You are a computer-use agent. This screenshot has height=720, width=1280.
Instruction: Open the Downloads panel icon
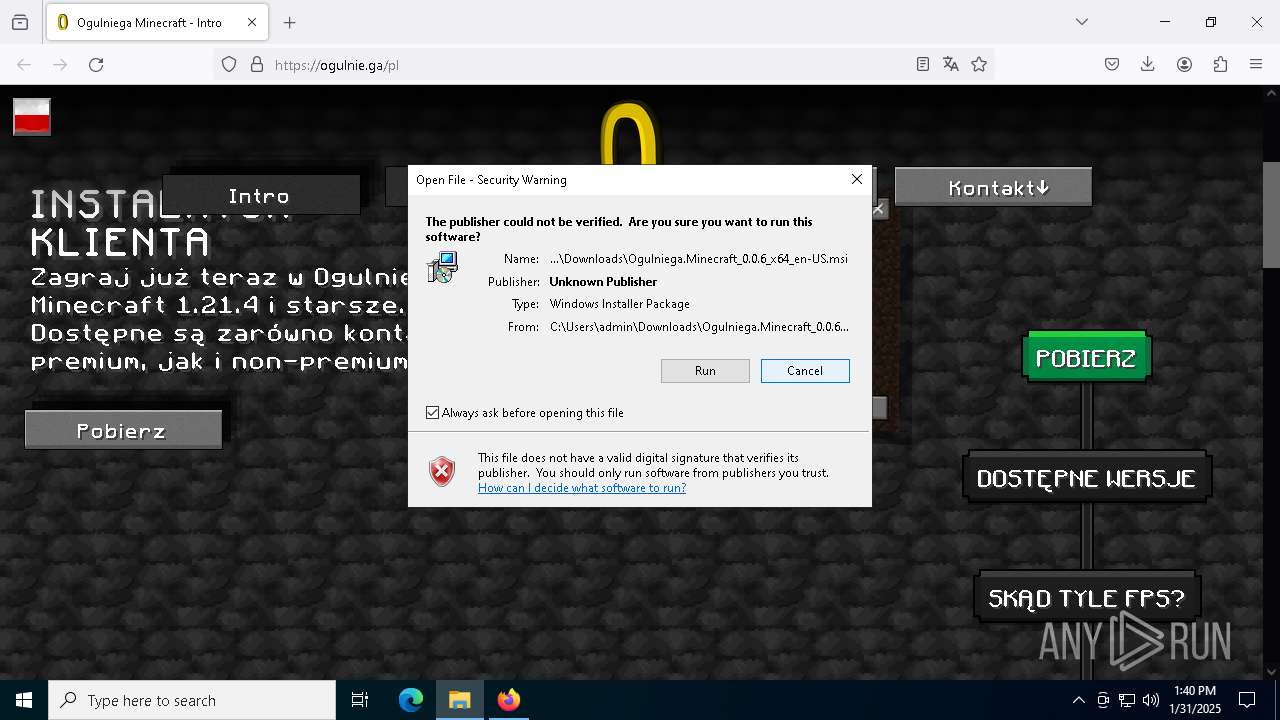click(x=1148, y=65)
